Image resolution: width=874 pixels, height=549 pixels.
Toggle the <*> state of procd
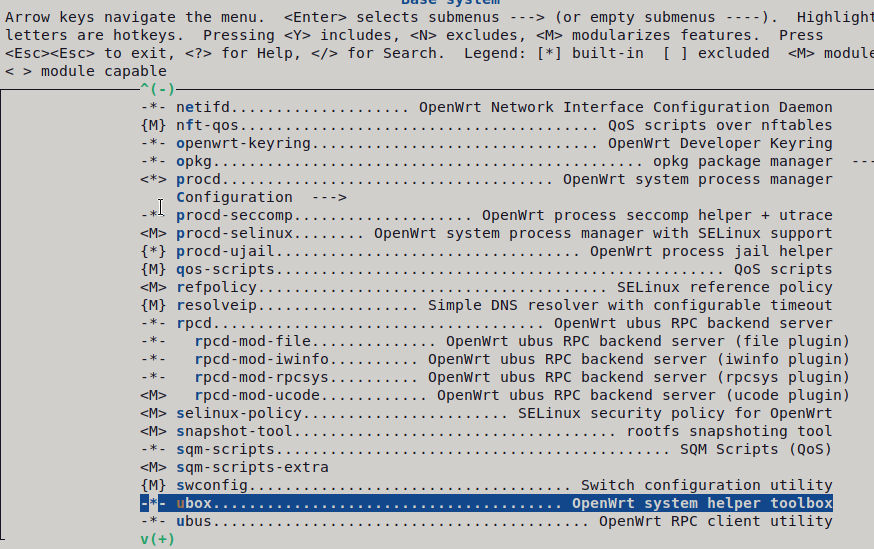pyautogui.click(x=153, y=179)
